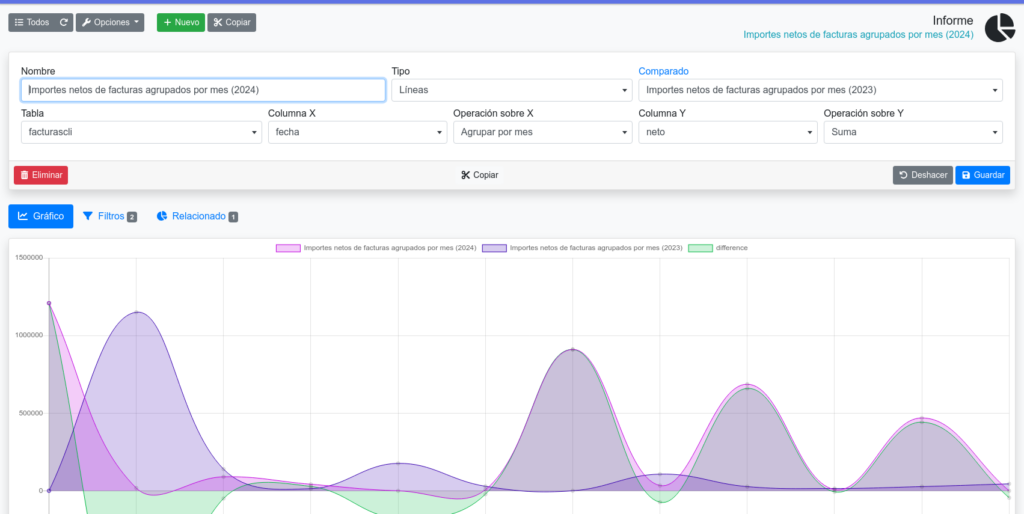
Task: Create a new report with Nuevo
Action: [x=180, y=22]
